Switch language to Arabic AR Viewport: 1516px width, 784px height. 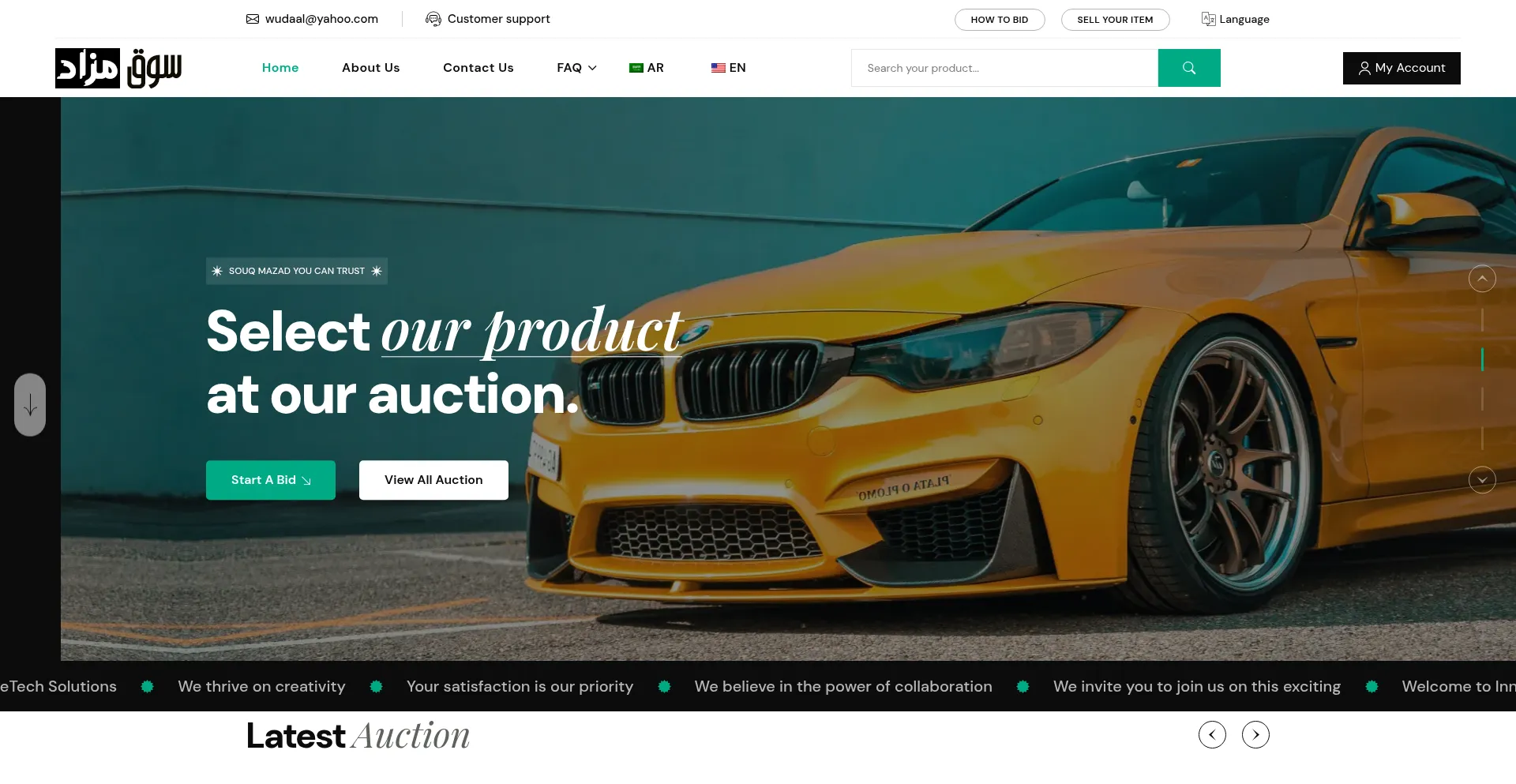[647, 68]
